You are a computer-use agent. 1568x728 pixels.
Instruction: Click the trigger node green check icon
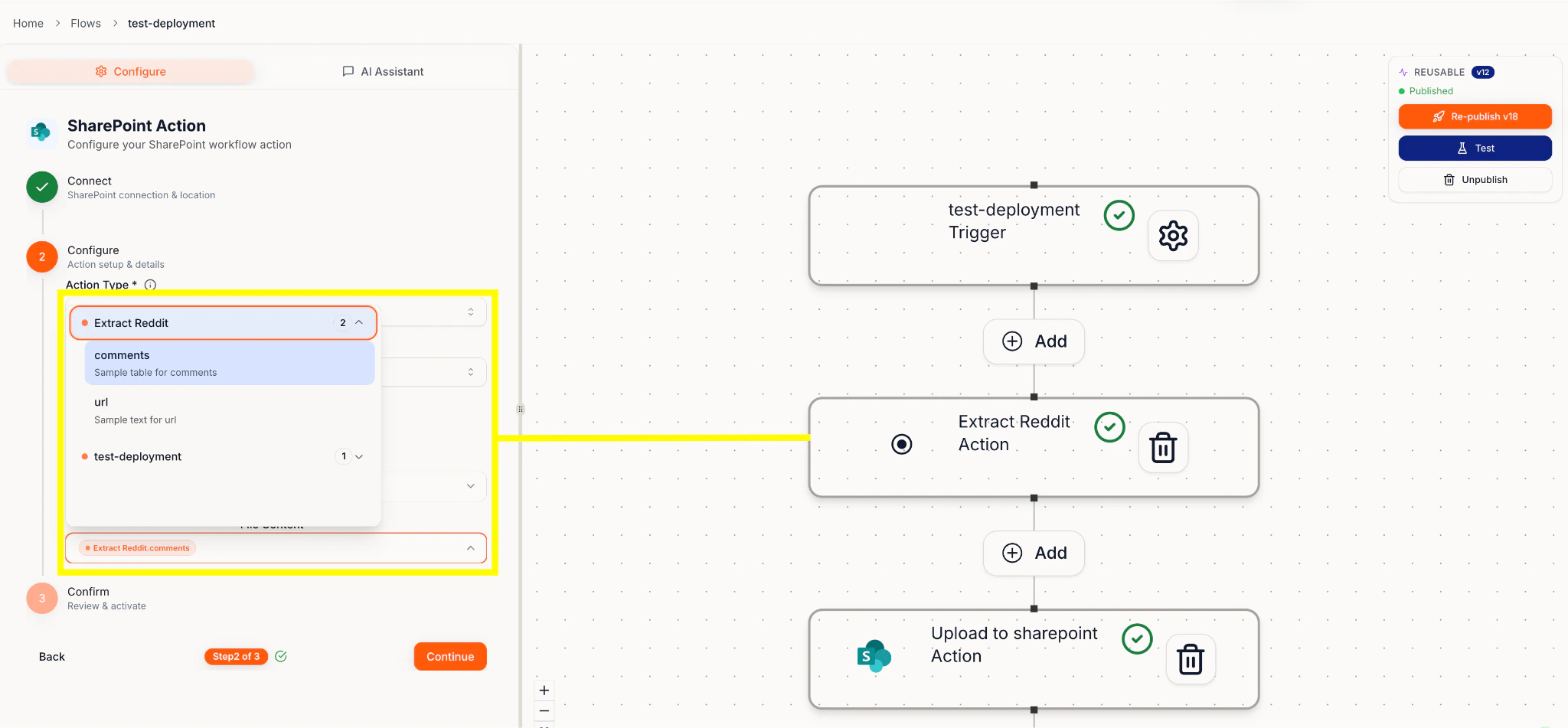tap(1119, 215)
